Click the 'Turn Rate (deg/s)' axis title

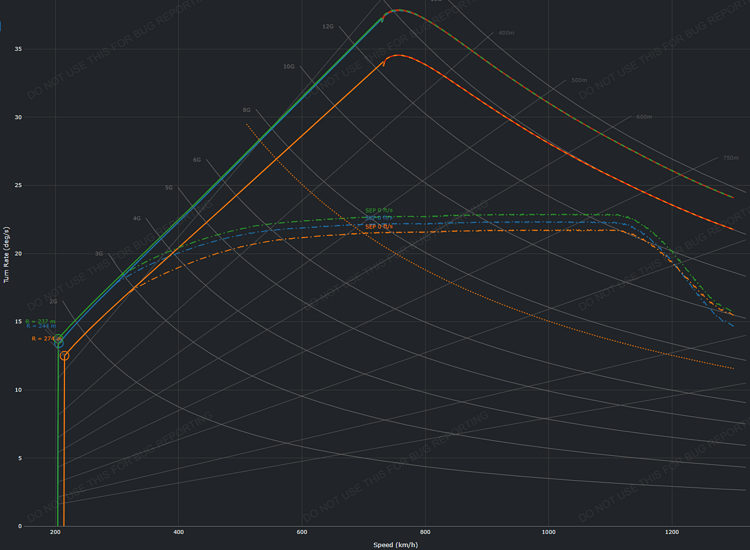tap(6, 254)
